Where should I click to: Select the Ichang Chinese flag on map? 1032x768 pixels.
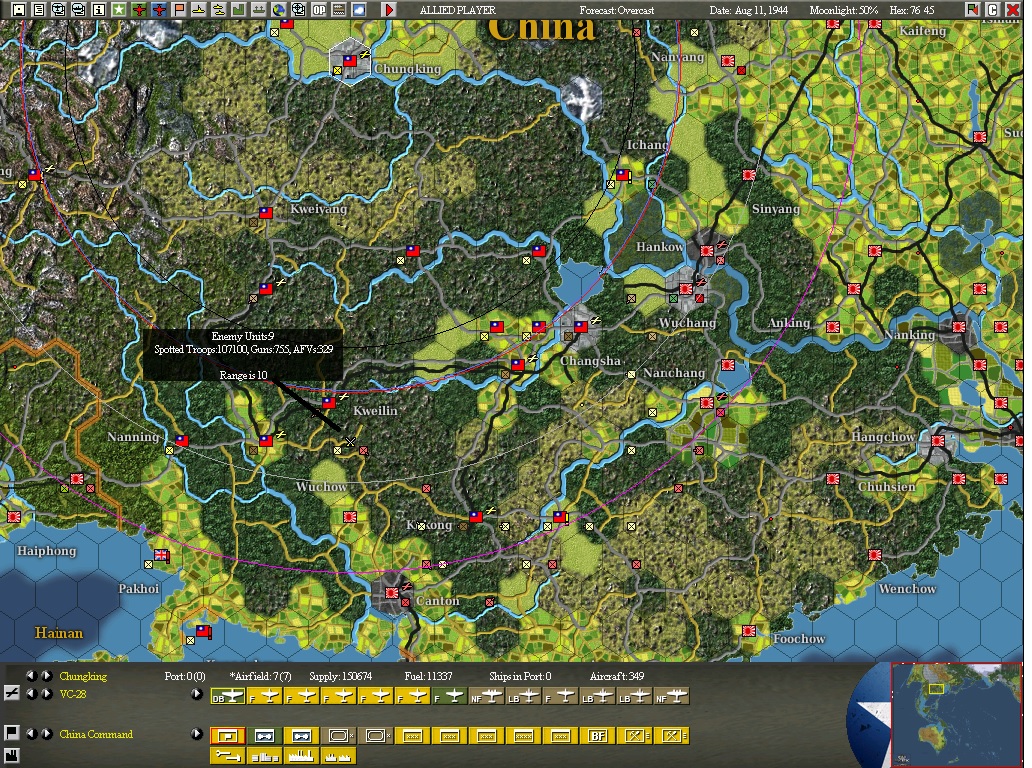click(623, 175)
